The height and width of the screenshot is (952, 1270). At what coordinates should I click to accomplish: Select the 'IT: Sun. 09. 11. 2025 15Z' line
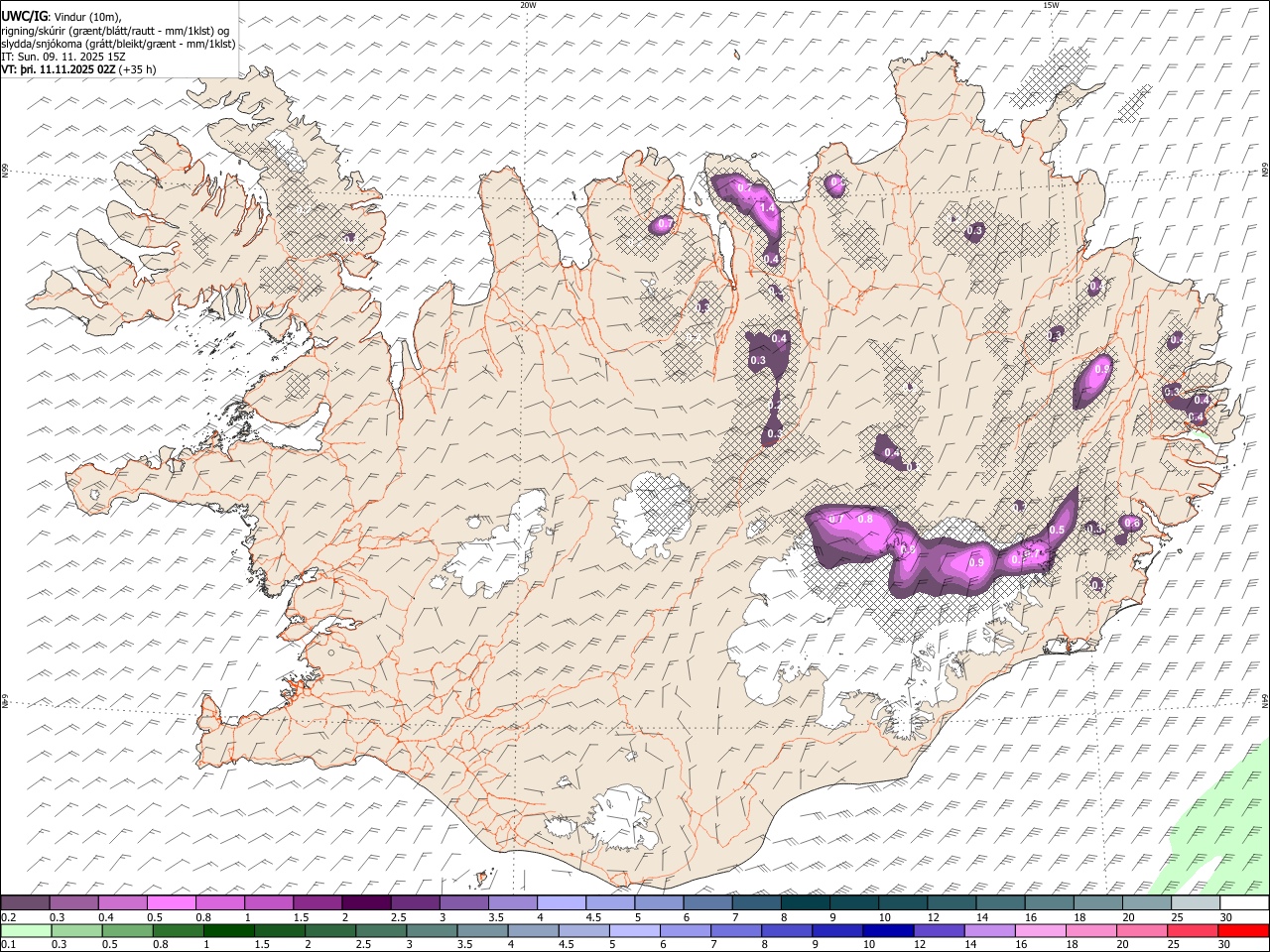(x=63, y=57)
